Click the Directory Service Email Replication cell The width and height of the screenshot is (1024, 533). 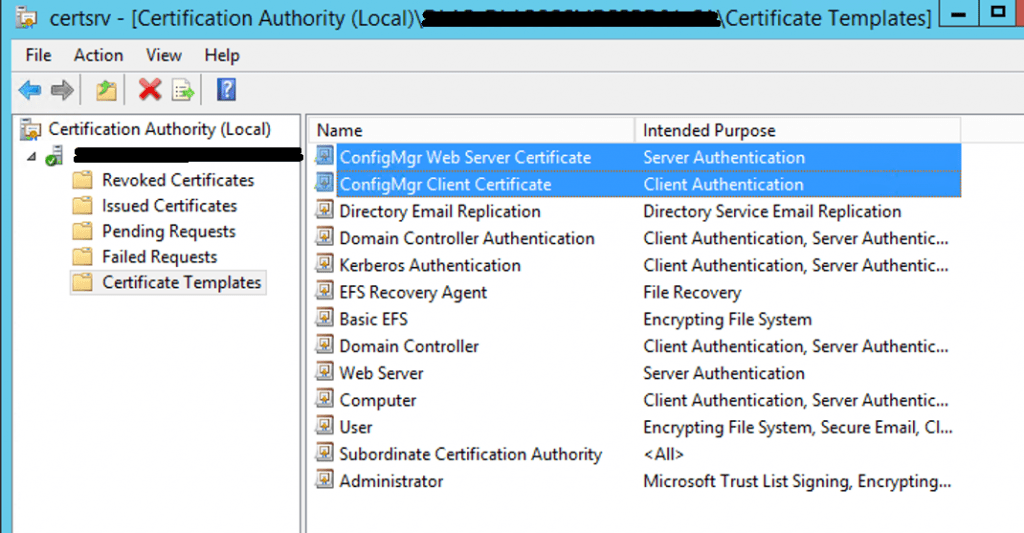point(772,212)
